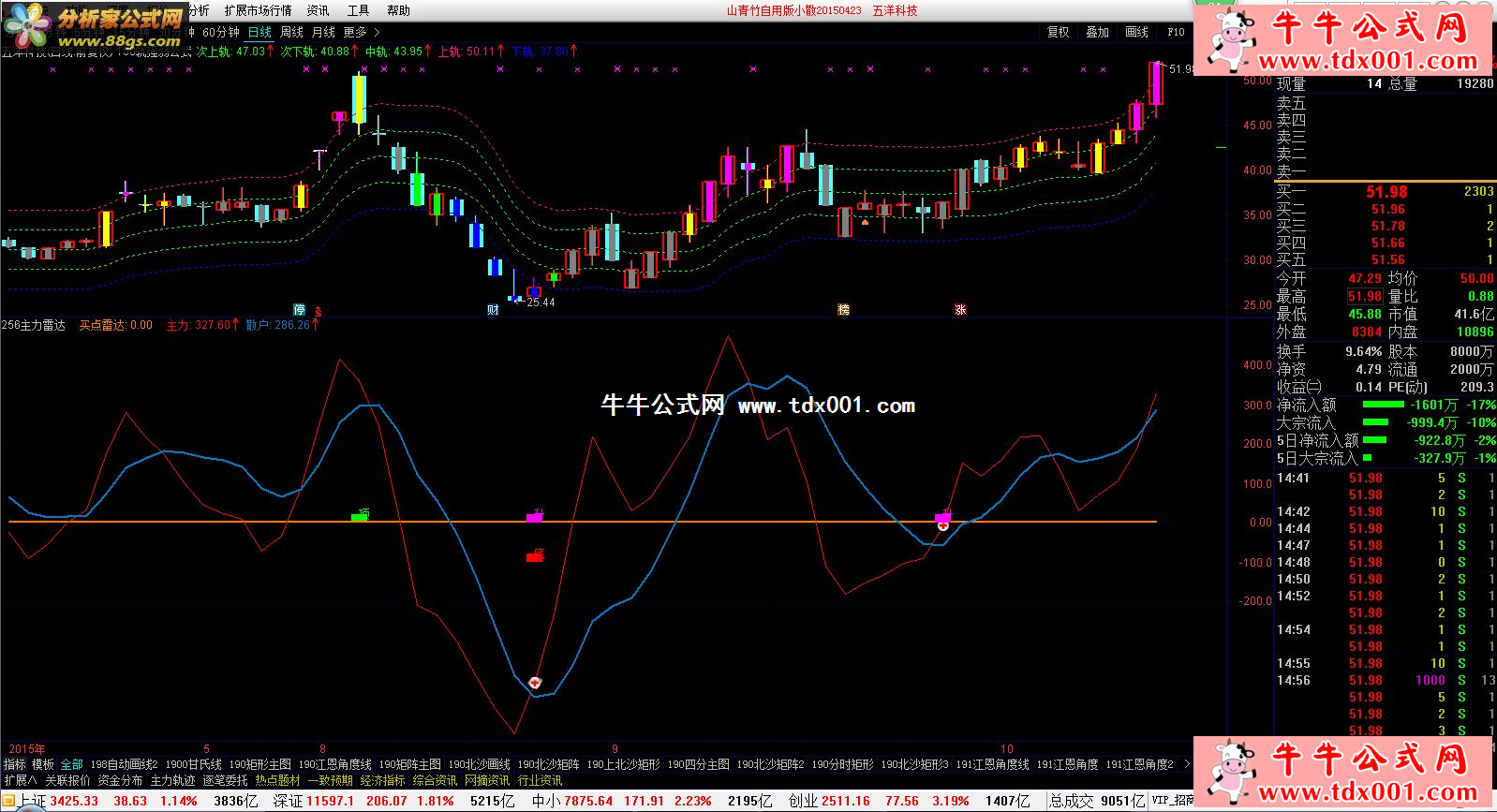This screenshot has width=1497, height=812.
Task: Toggle 叠加 overlay mode
Action: [x=1097, y=32]
